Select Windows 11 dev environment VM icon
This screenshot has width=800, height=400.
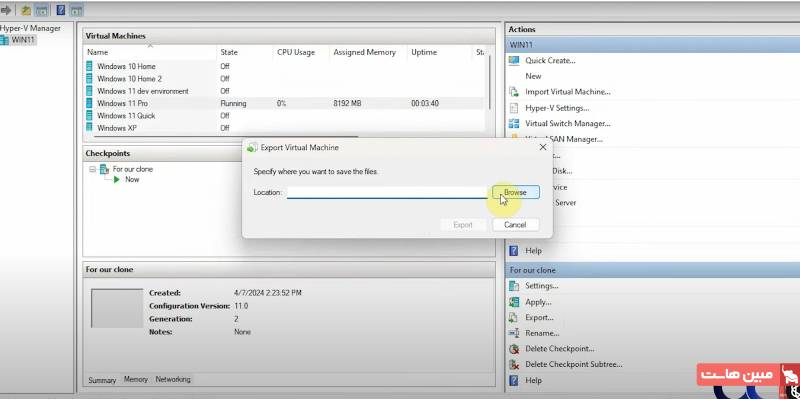(90, 91)
